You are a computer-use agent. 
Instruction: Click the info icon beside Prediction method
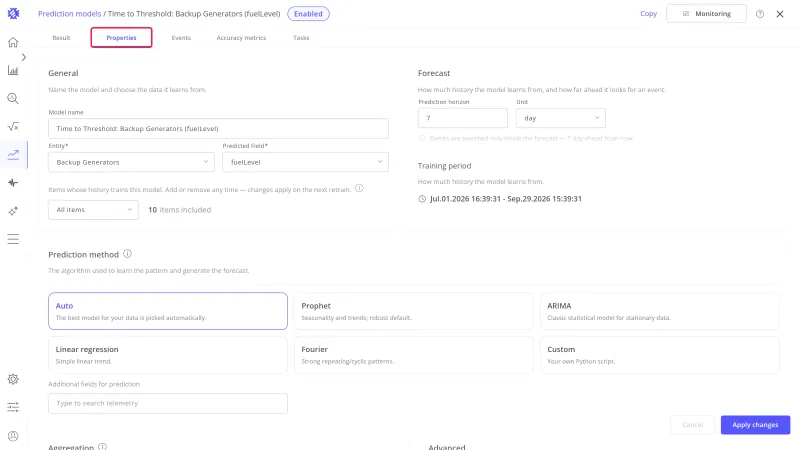(128, 254)
